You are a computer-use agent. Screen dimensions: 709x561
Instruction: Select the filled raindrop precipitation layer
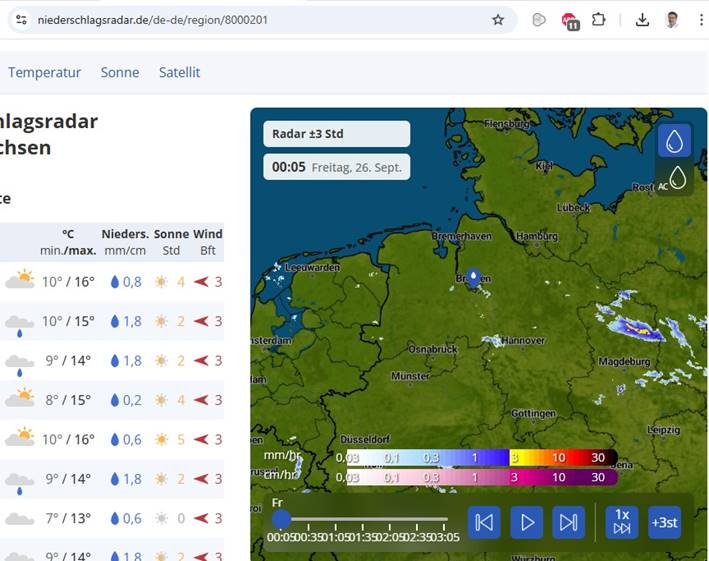(x=675, y=142)
